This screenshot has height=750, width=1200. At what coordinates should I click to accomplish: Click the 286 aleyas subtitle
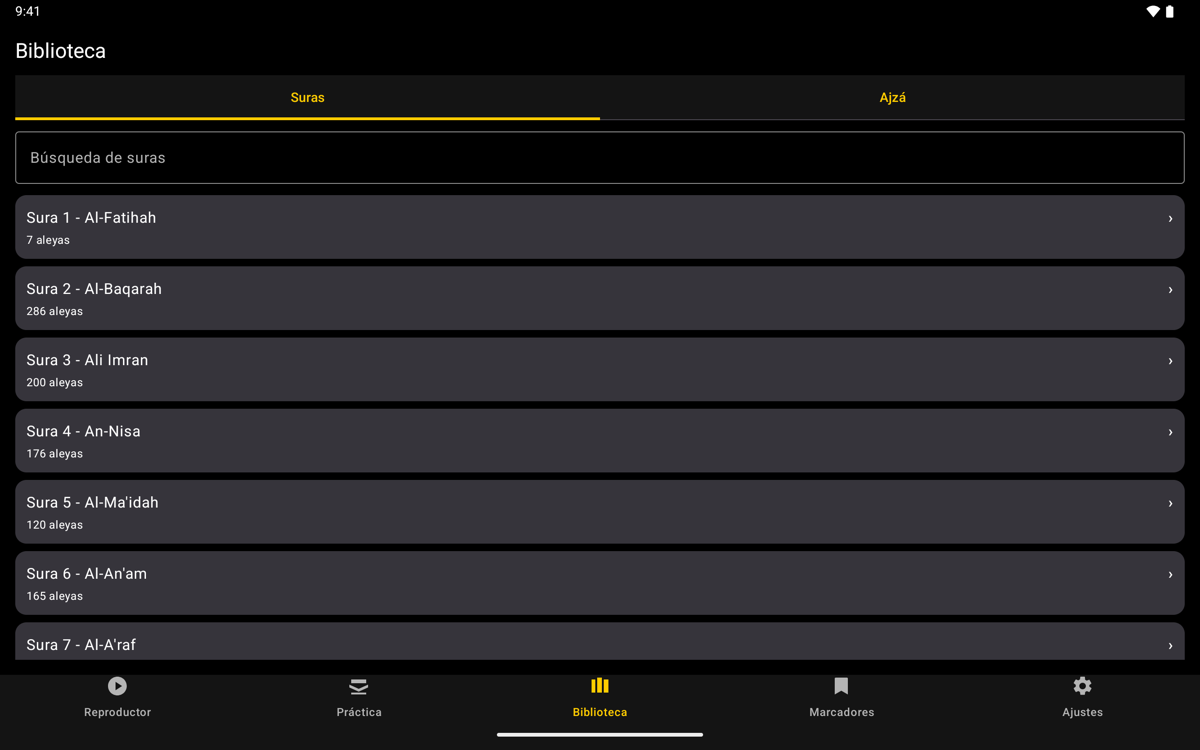coord(54,311)
